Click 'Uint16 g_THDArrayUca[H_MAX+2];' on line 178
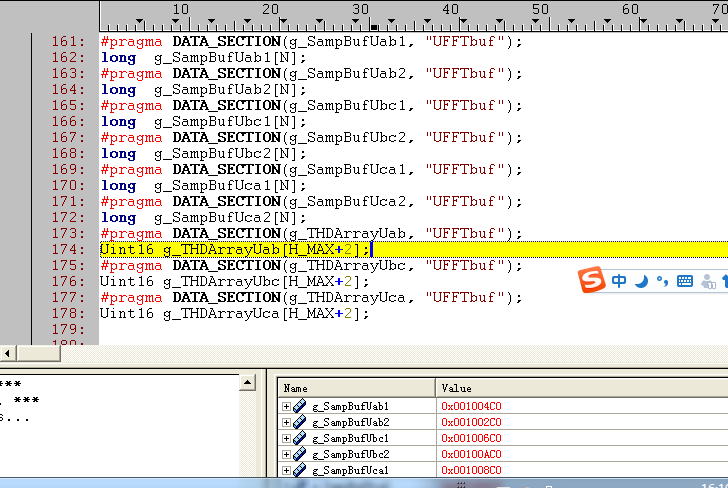 pos(234,313)
